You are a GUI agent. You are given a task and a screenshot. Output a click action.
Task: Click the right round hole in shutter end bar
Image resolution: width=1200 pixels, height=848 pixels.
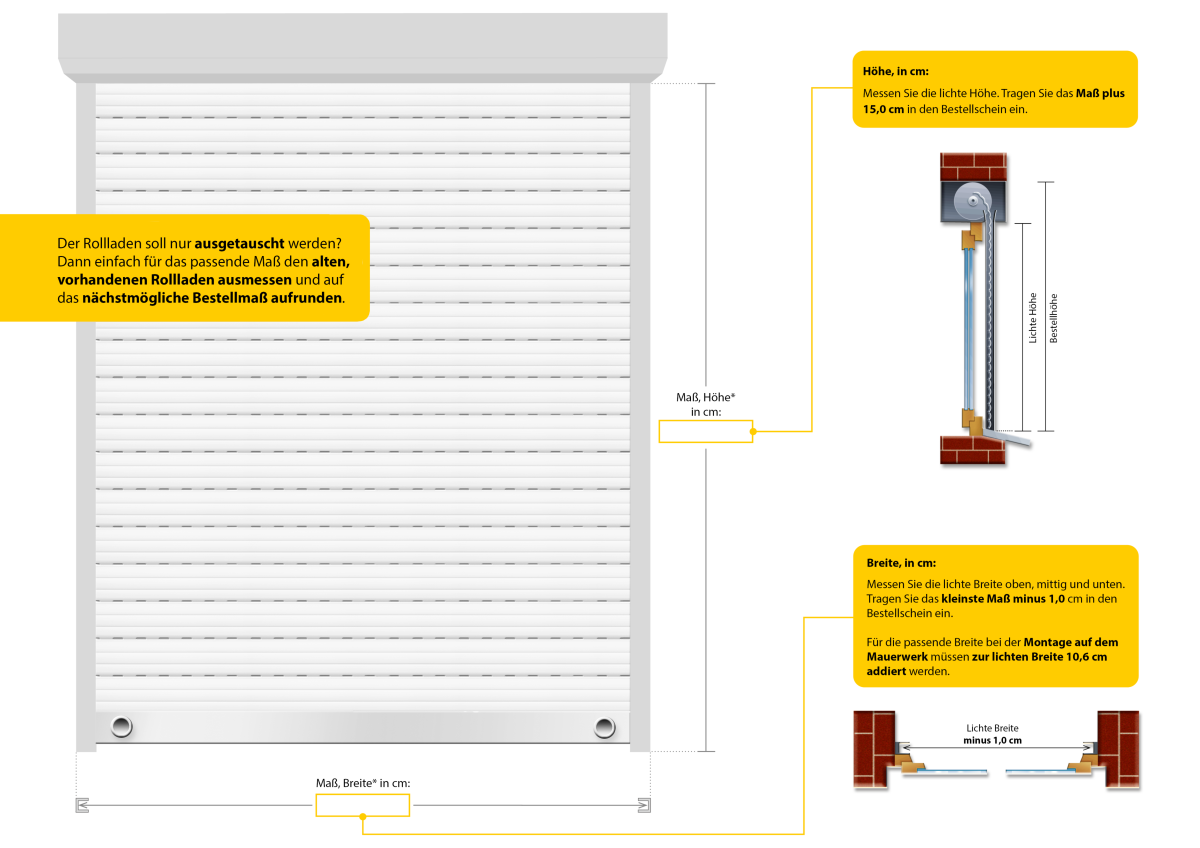pos(605,726)
